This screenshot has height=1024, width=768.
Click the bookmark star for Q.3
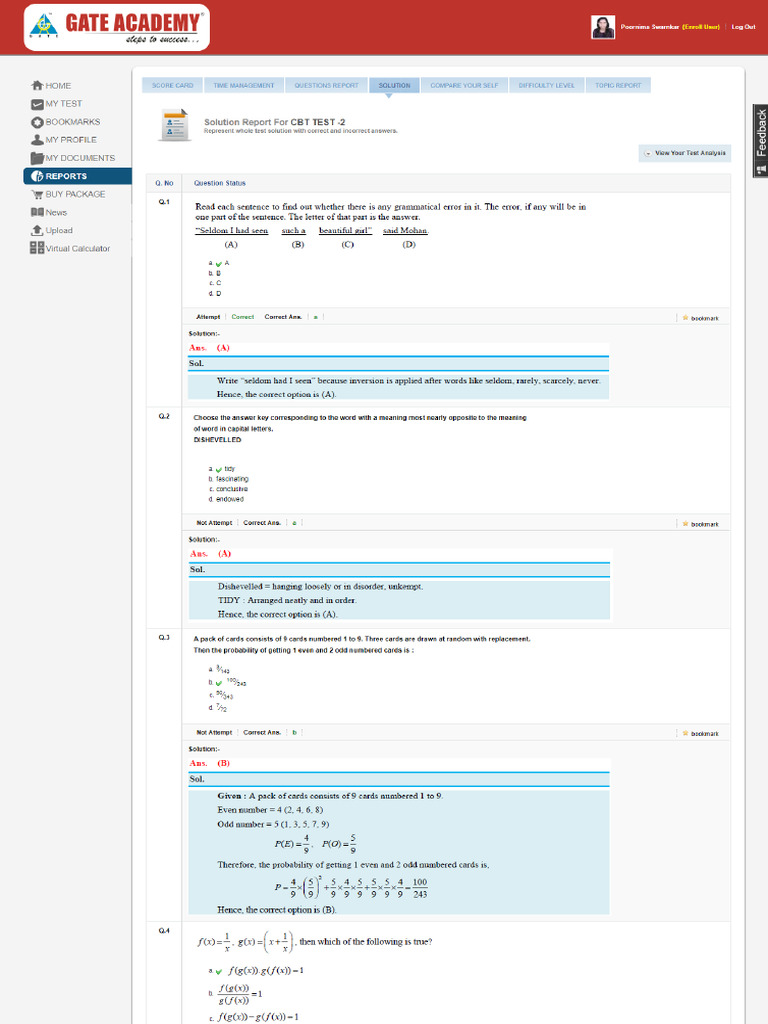[x=685, y=733]
